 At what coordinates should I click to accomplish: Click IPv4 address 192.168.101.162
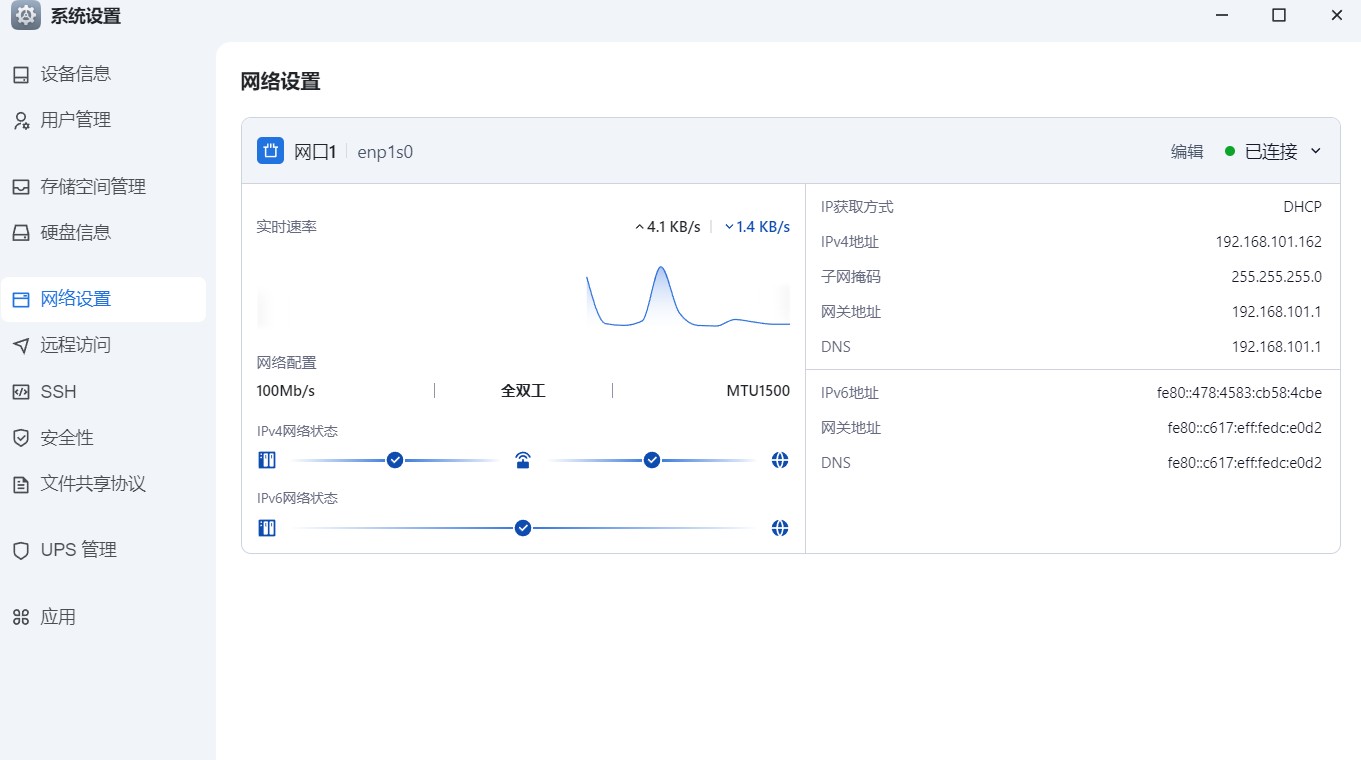1269,242
